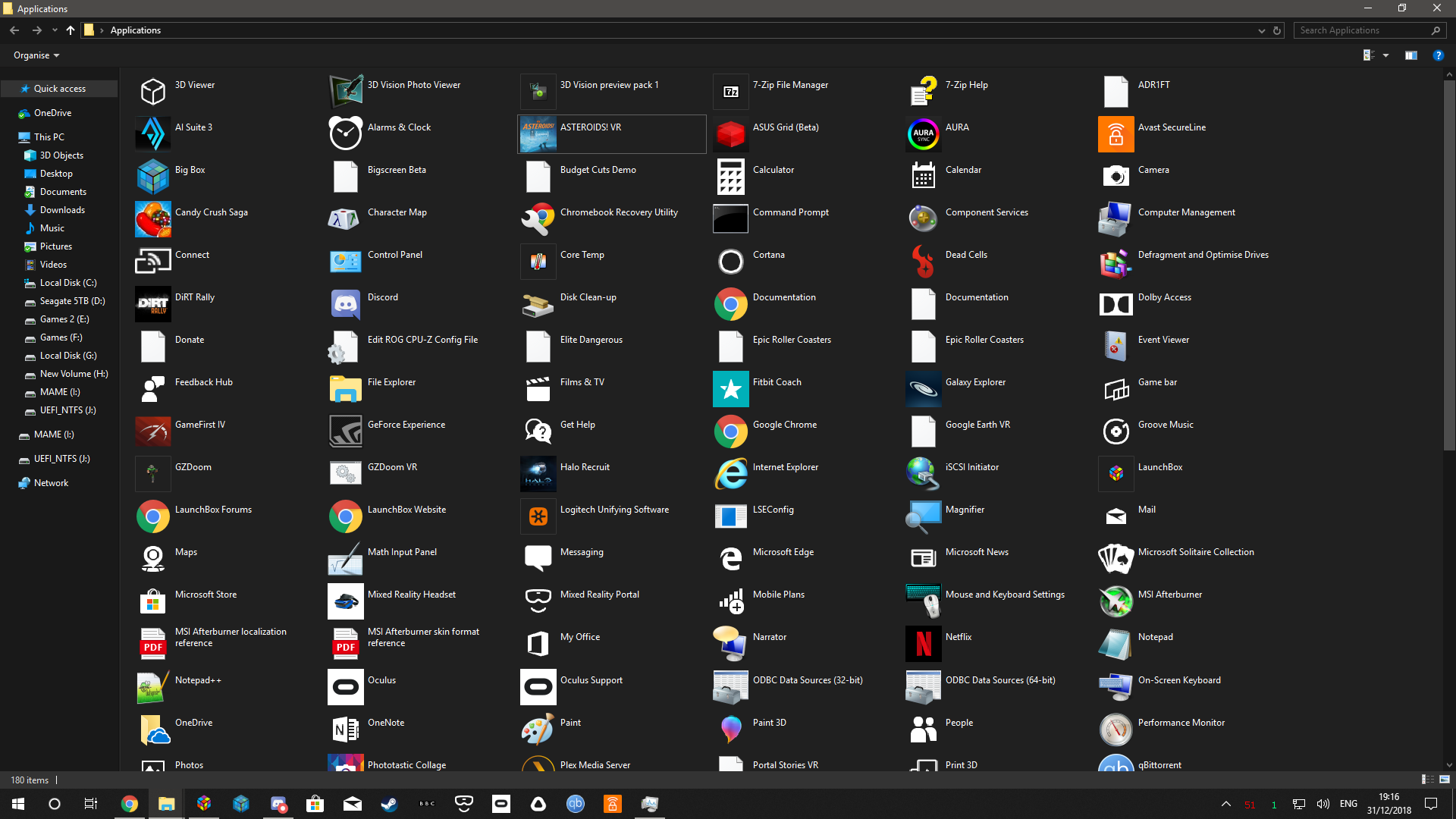Select the DiRT Rally icon
The image size is (1456, 819).
click(x=153, y=304)
